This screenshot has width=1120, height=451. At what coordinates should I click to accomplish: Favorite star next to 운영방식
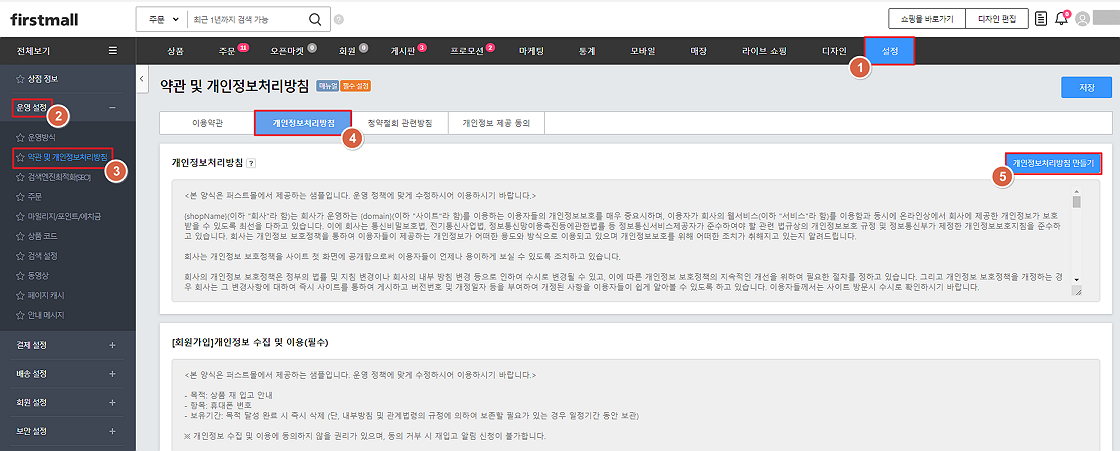(x=20, y=137)
